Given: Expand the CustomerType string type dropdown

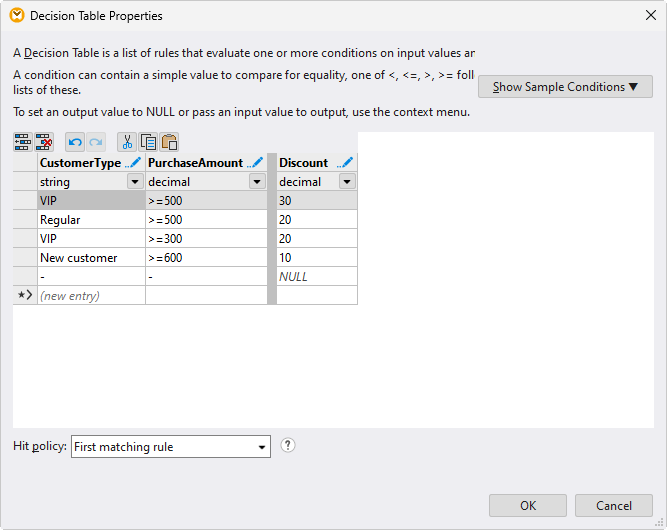Looking at the screenshot, I should [134, 182].
